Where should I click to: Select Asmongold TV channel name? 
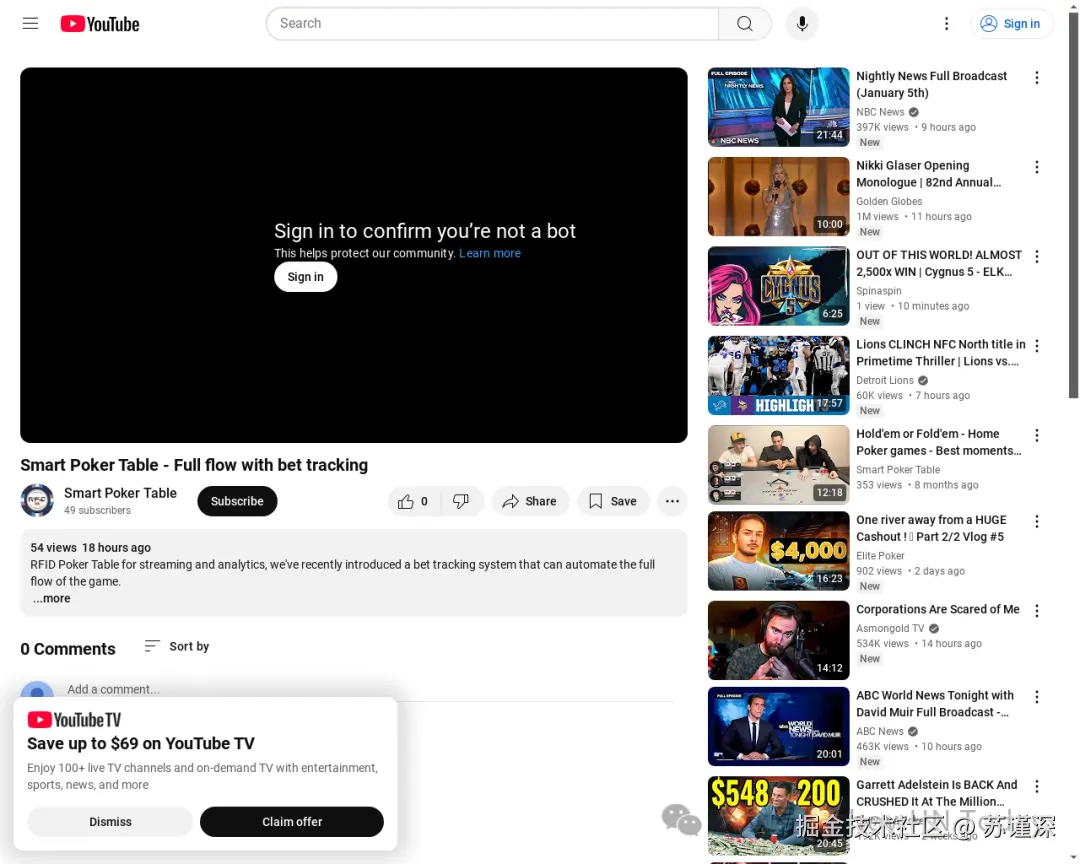(891, 628)
